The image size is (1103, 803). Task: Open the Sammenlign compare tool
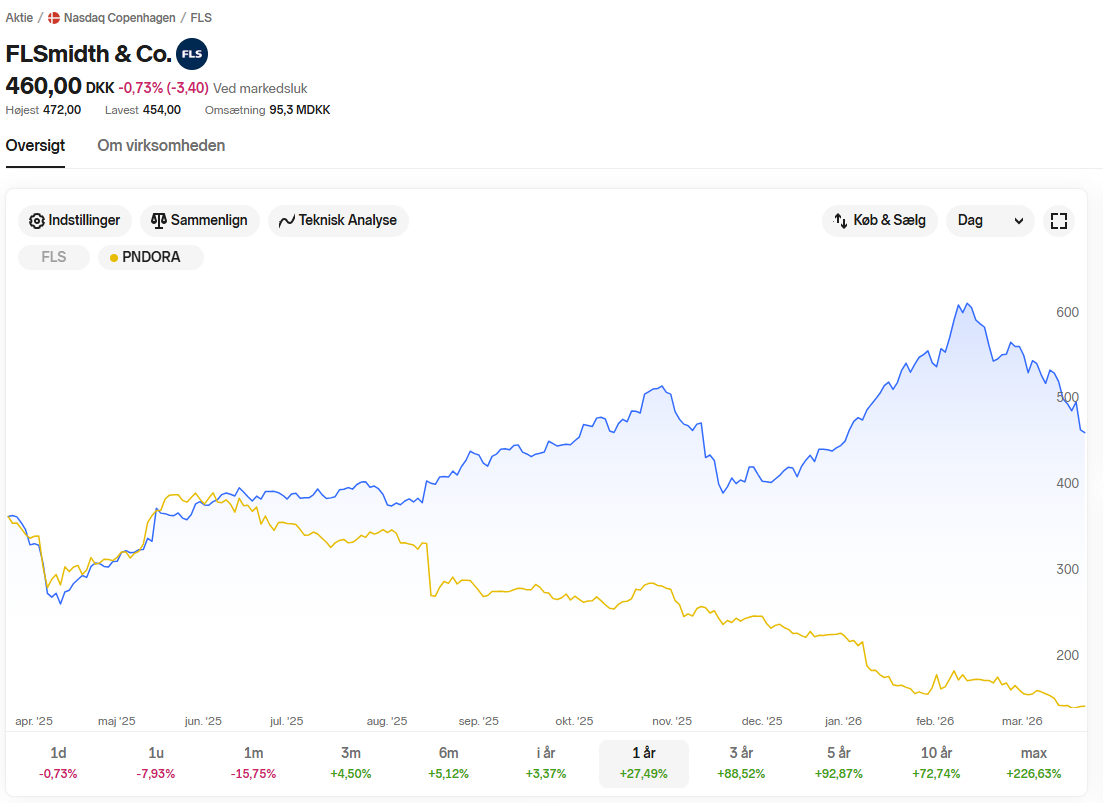(x=200, y=221)
